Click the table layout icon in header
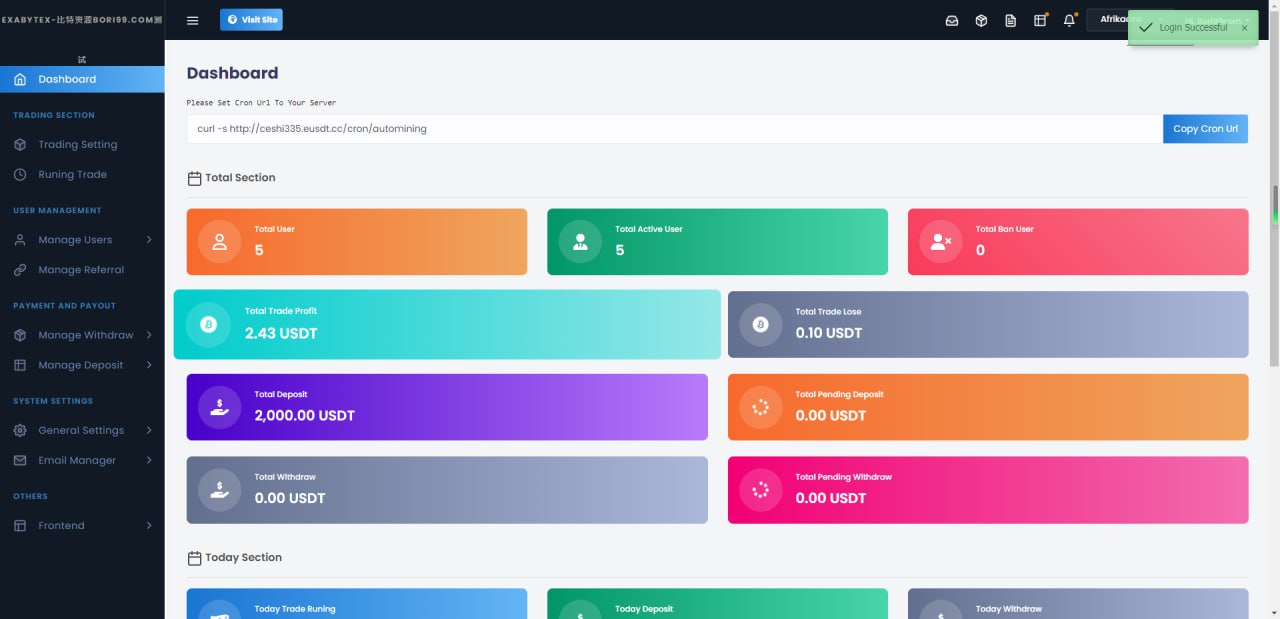1280x619 pixels. [1040, 20]
